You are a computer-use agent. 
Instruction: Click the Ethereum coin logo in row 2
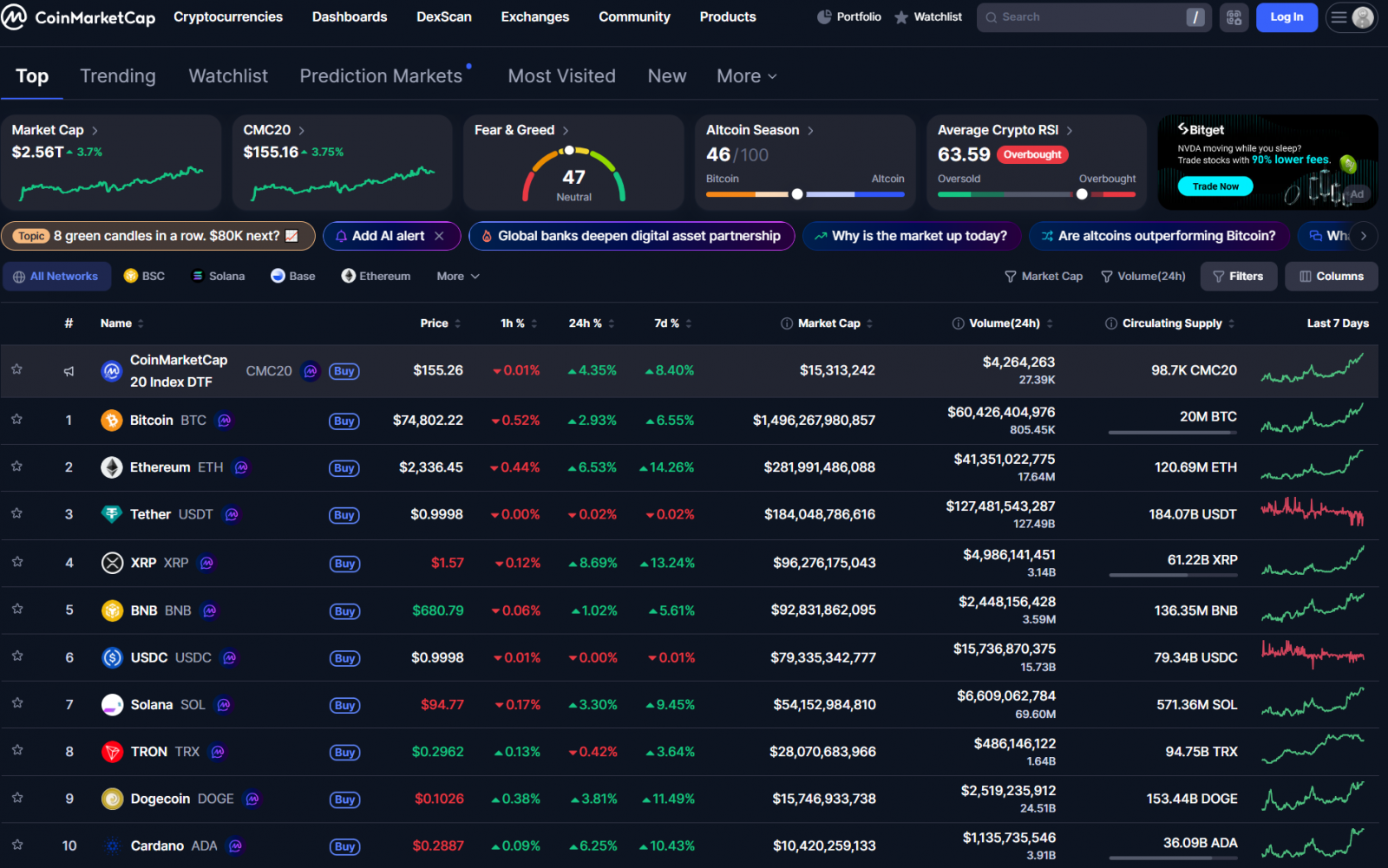click(x=112, y=467)
